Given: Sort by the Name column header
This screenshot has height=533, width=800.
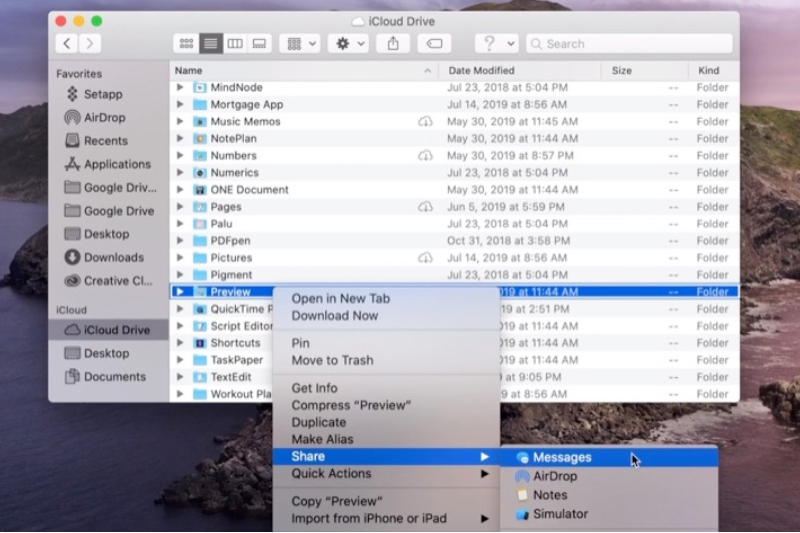Looking at the screenshot, I should (x=304, y=71).
